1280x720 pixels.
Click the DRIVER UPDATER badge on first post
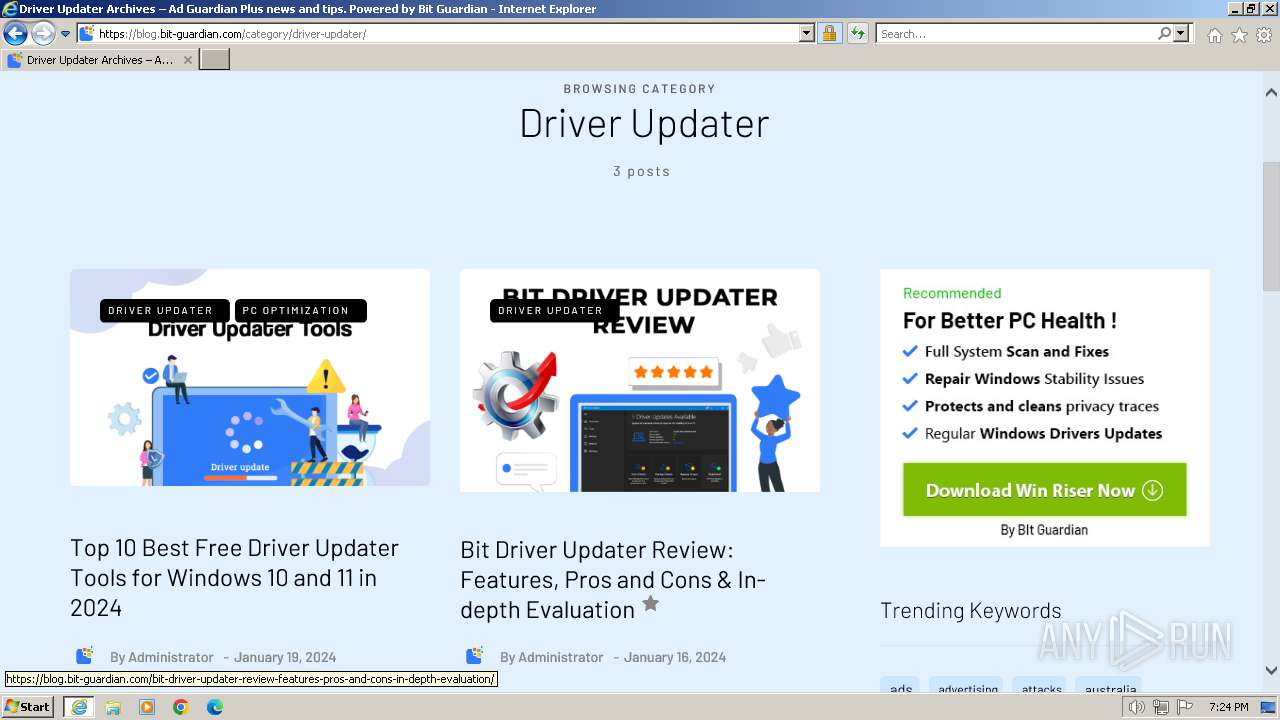[x=164, y=311]
